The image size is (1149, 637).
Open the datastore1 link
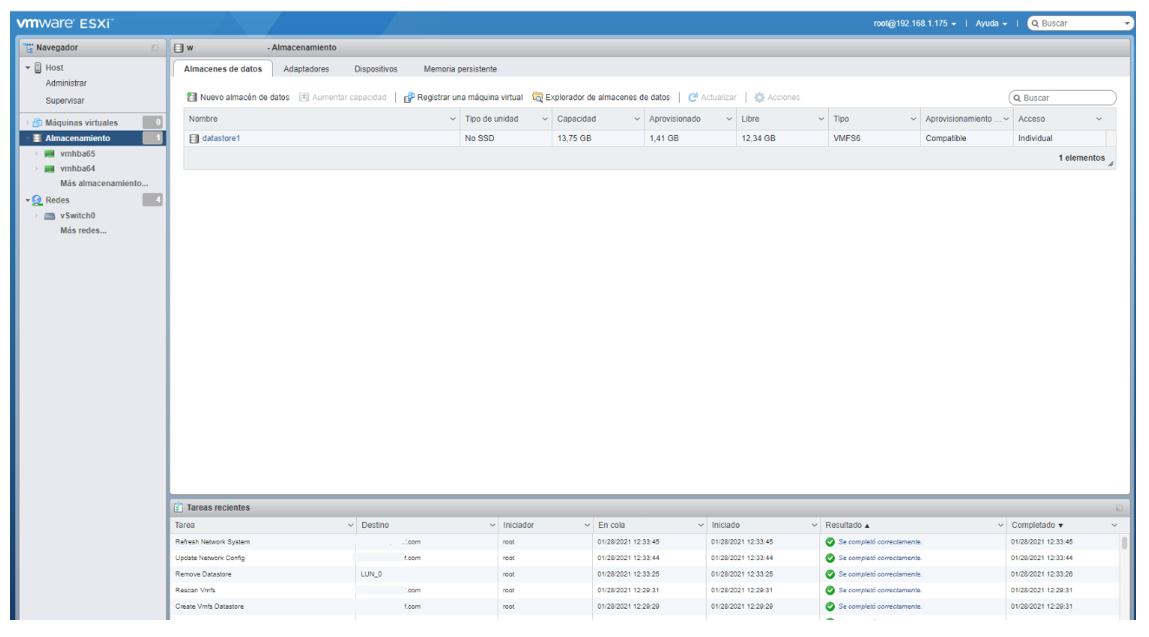(x=221, y=138)
